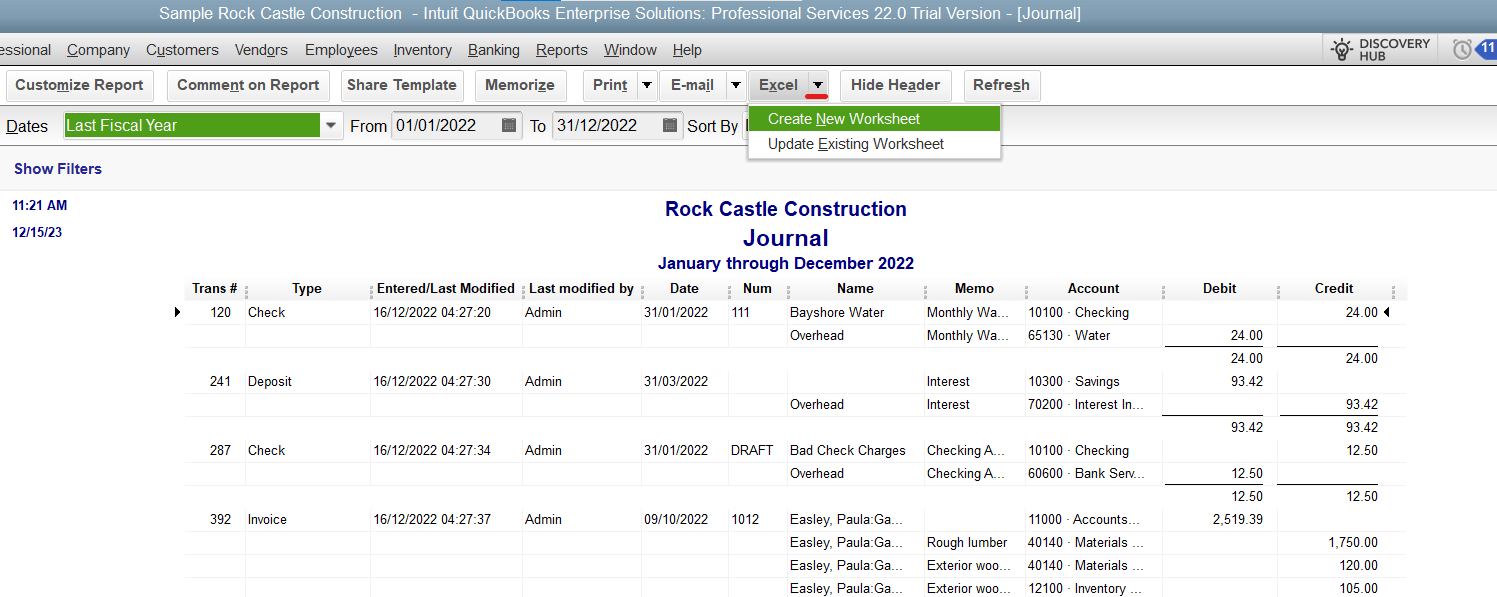Open the Reports menu

click(x=562, y=50)
